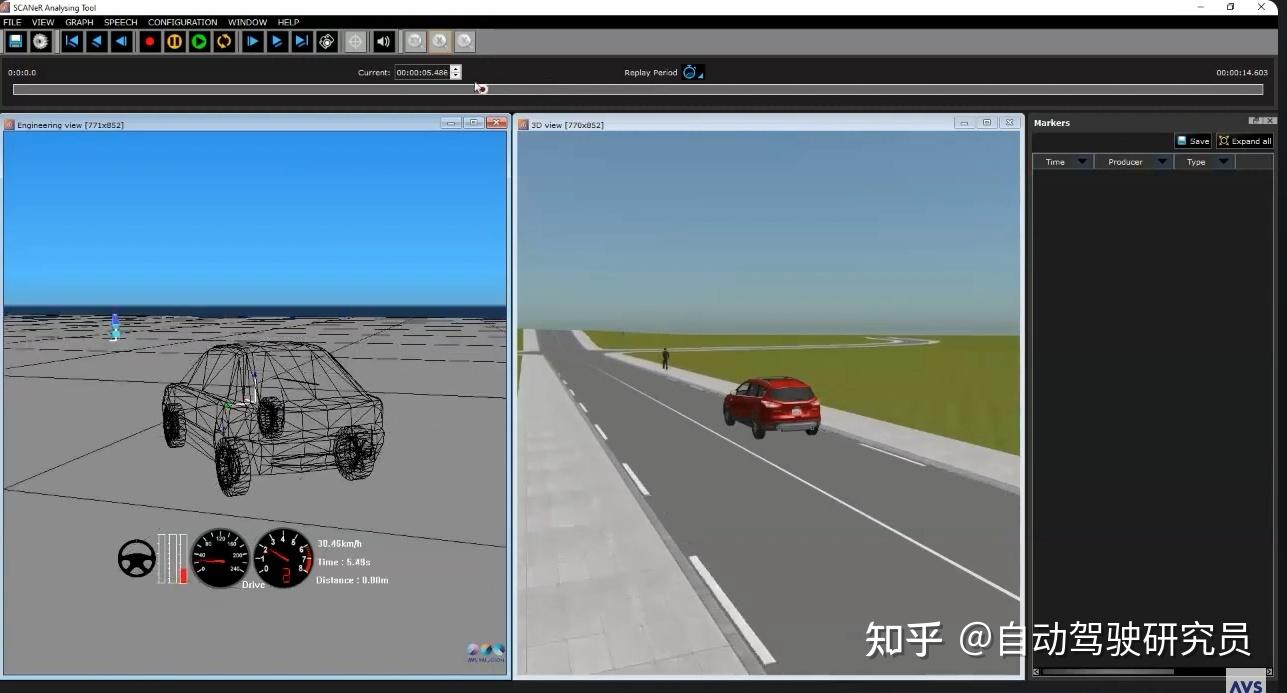Open the GRAPH menu

(79, 22)
